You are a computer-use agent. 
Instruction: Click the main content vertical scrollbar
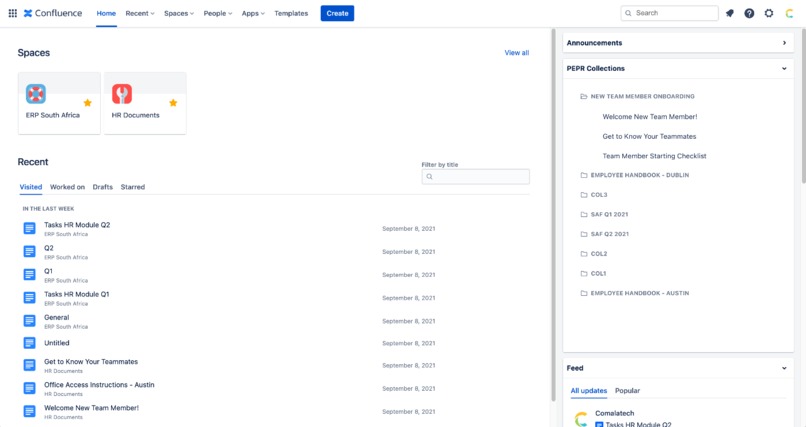554,215
